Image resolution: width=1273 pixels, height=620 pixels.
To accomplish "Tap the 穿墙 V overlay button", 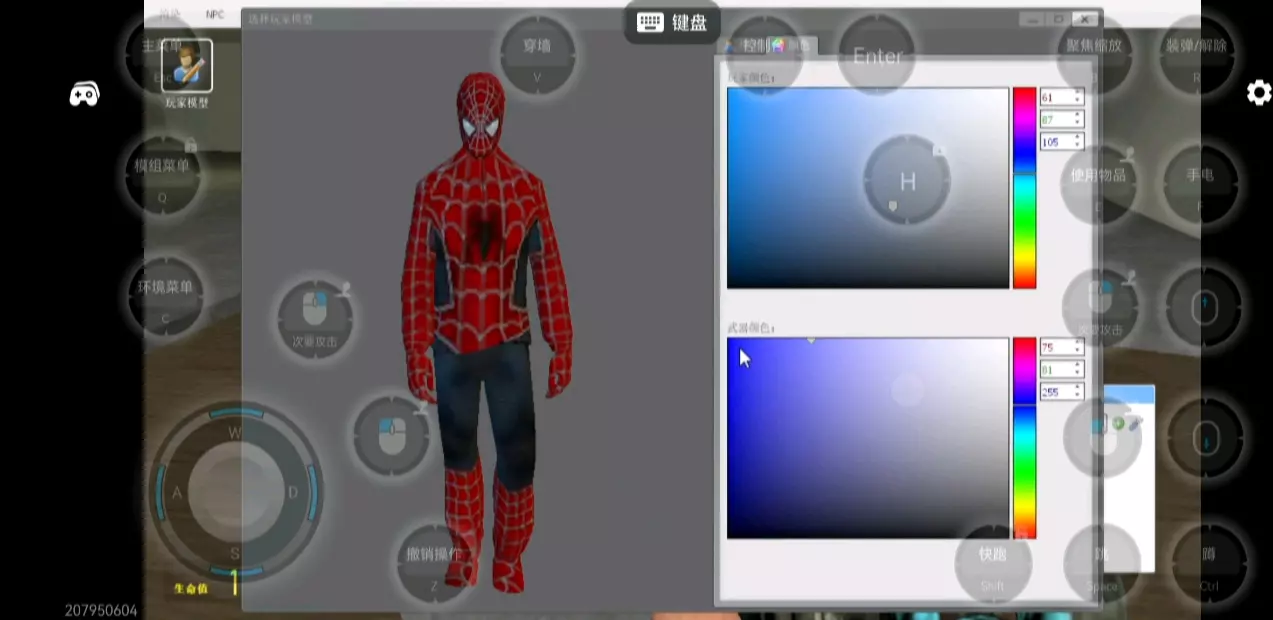I will (x=538, y=56).
